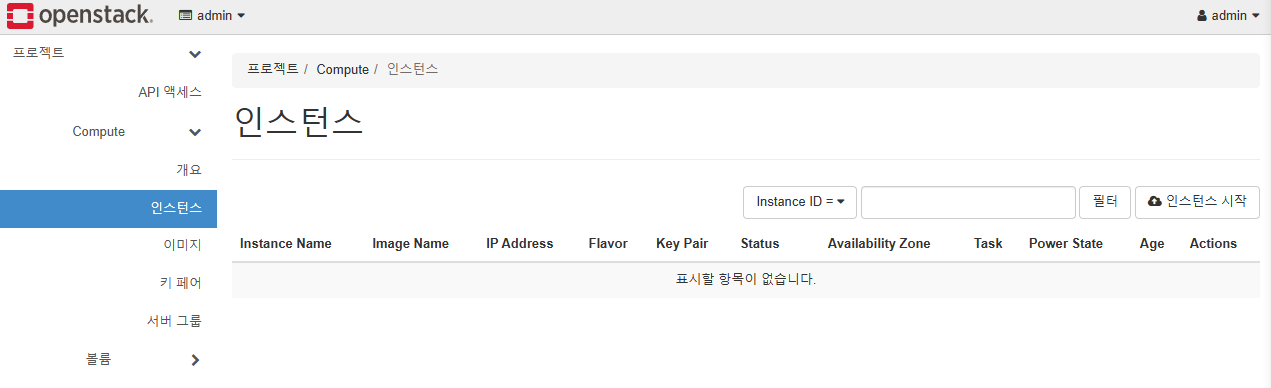Click 인스턴스 breadcrumb text

click(413, 69)
